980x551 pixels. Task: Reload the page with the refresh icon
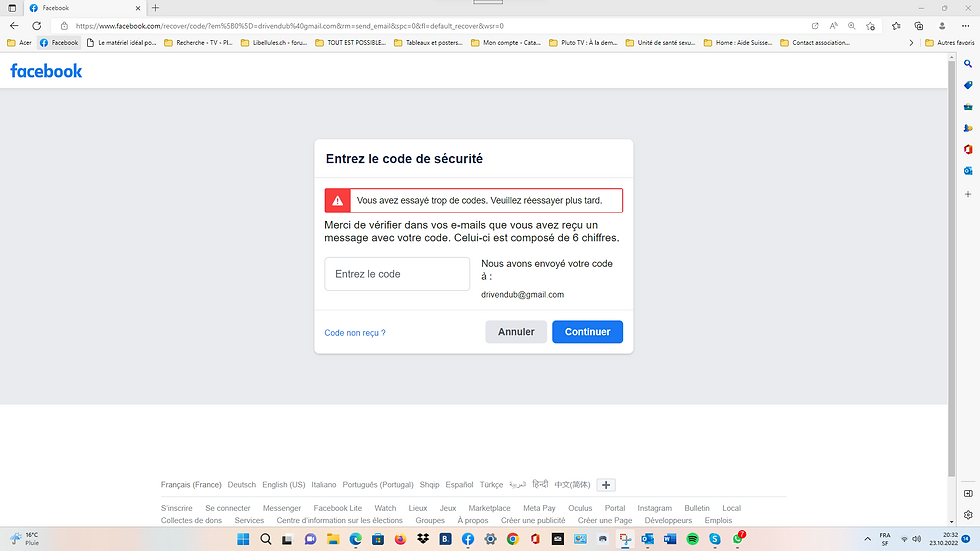37,26
